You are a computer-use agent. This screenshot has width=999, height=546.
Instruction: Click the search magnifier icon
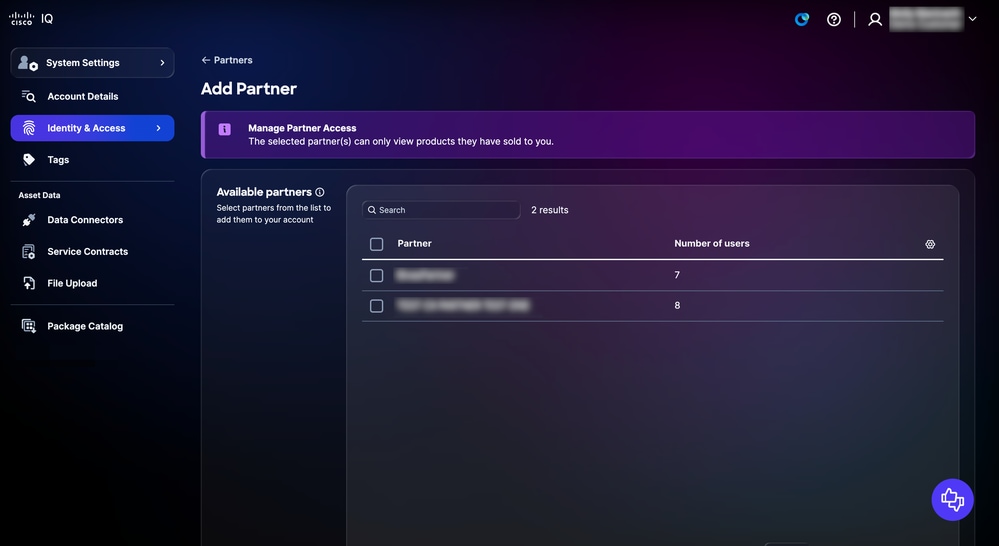(372, 210)
